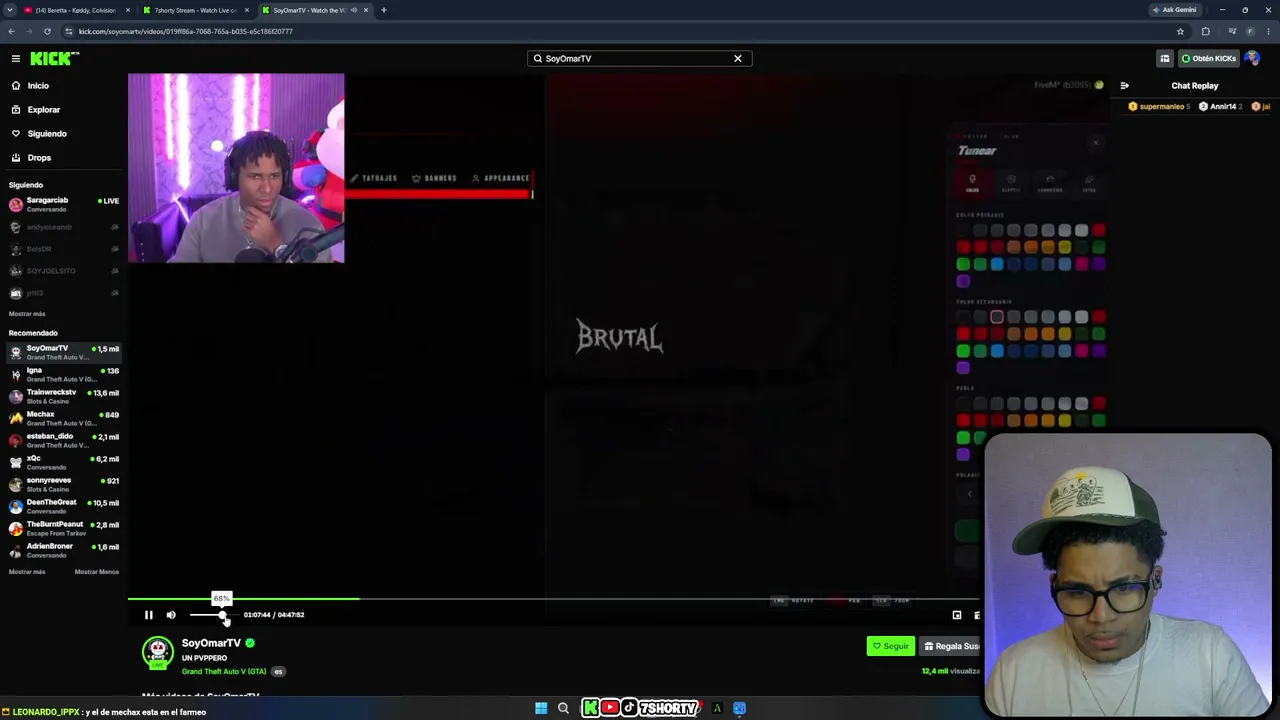Follow SoyOmarTV with Seguir button
The image size is (1280, 720).
point(890,646)
